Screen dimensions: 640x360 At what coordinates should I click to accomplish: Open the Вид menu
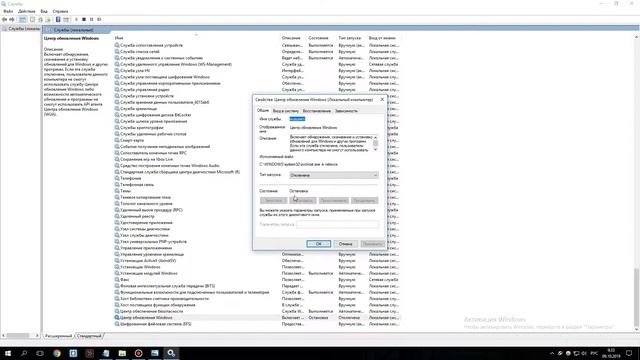pyautogui.click(x=44, y=11)
